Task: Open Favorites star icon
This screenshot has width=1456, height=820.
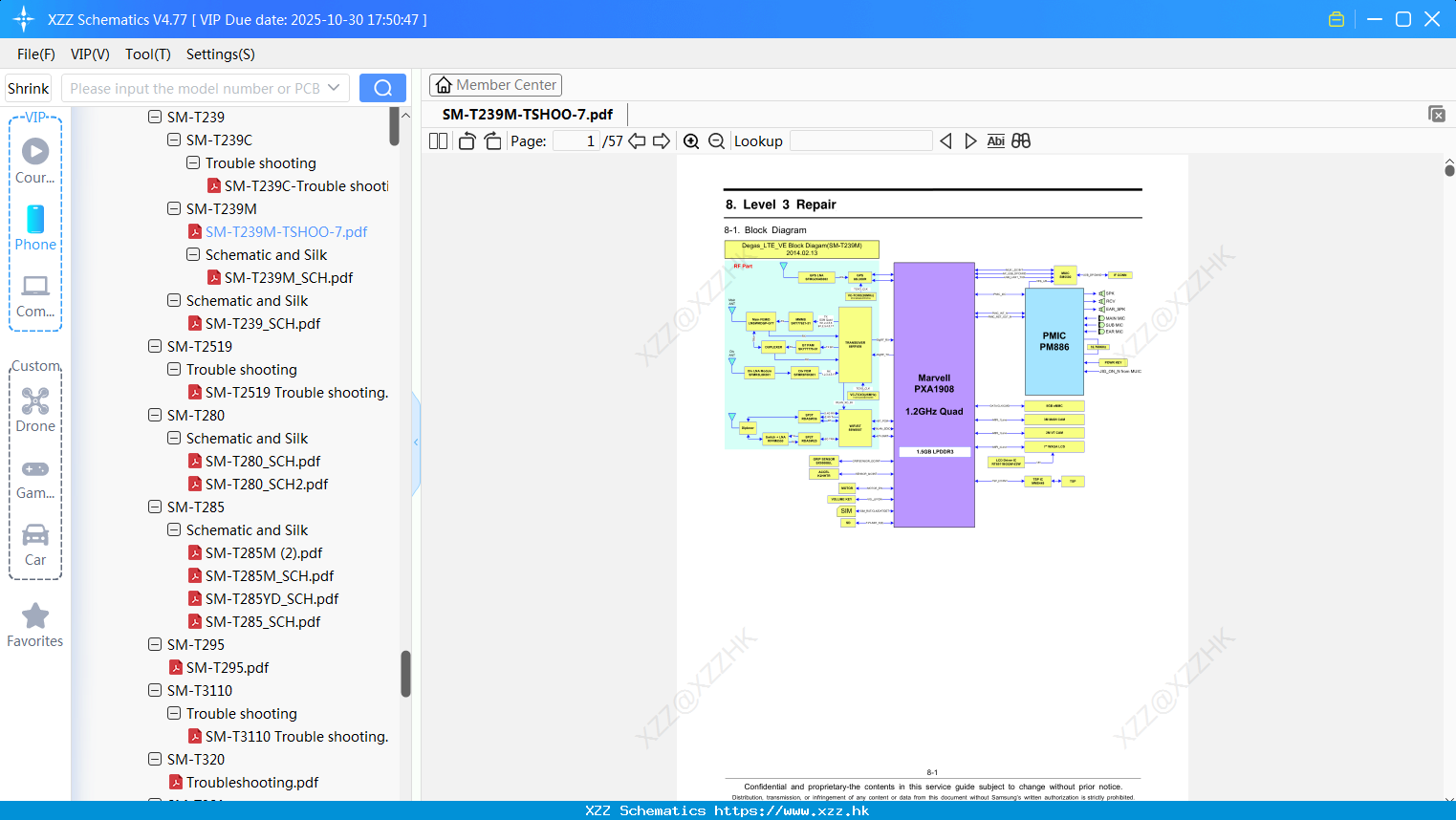Action: point(35,626)
